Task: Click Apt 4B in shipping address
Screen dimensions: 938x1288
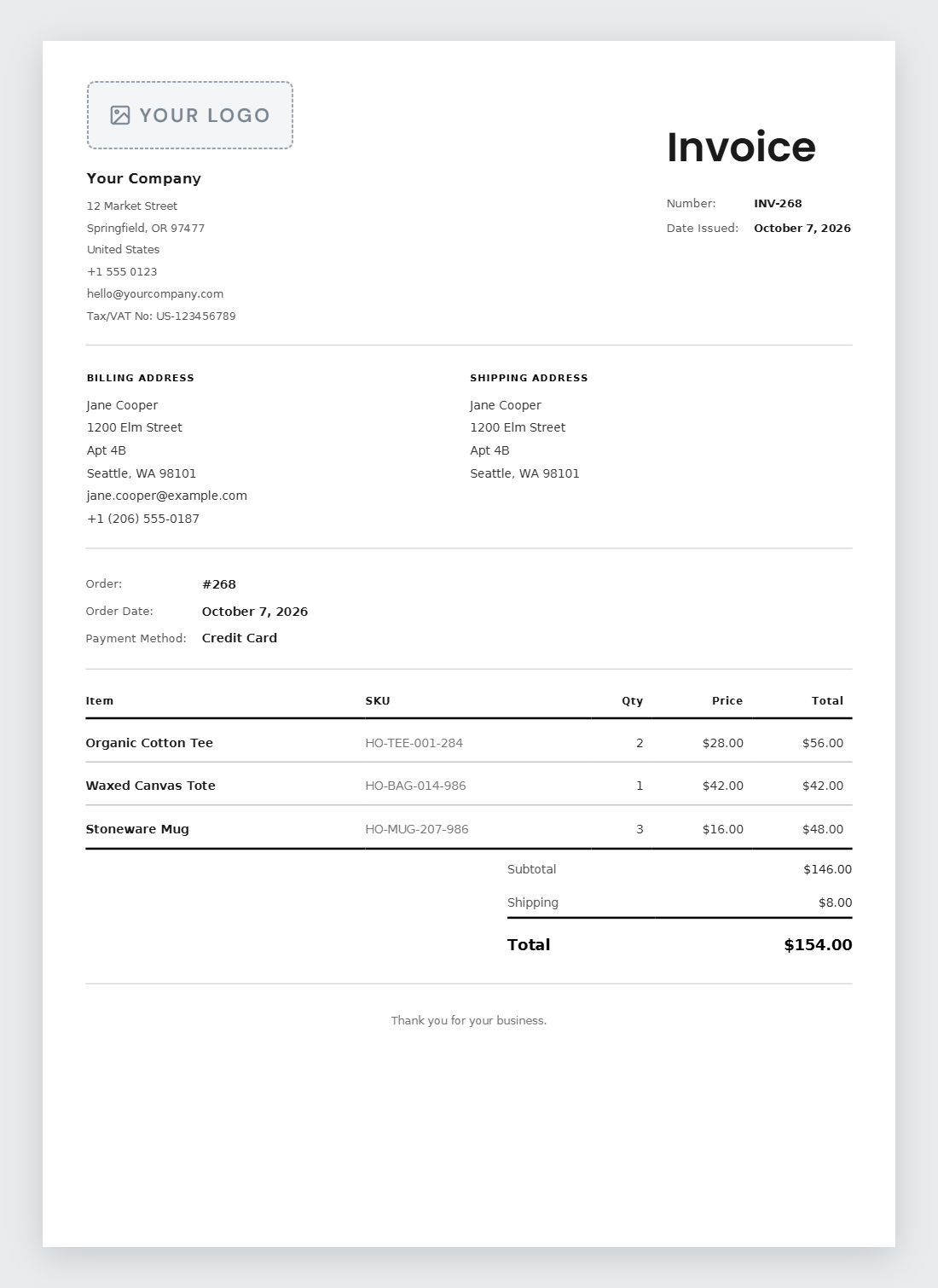Action: (489, 450)
